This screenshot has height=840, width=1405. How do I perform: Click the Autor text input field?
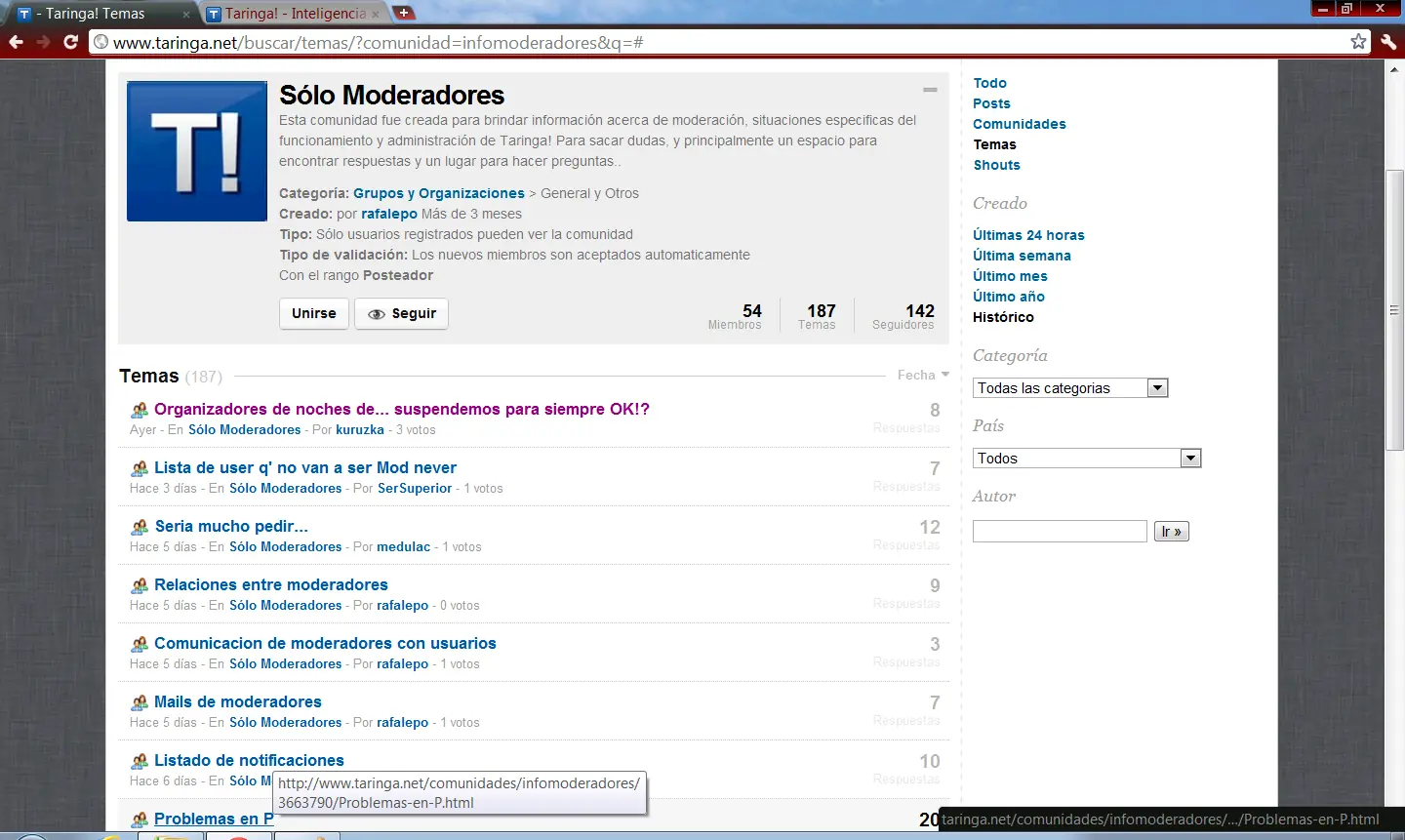click(1060, 531)
